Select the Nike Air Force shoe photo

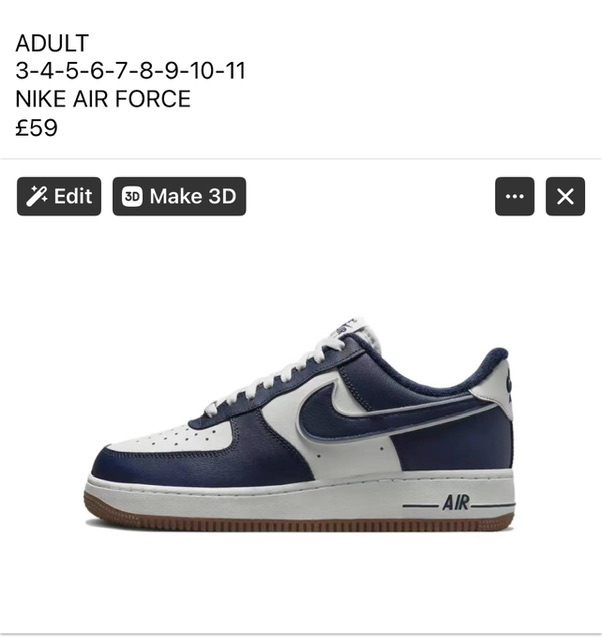(300, 424)
